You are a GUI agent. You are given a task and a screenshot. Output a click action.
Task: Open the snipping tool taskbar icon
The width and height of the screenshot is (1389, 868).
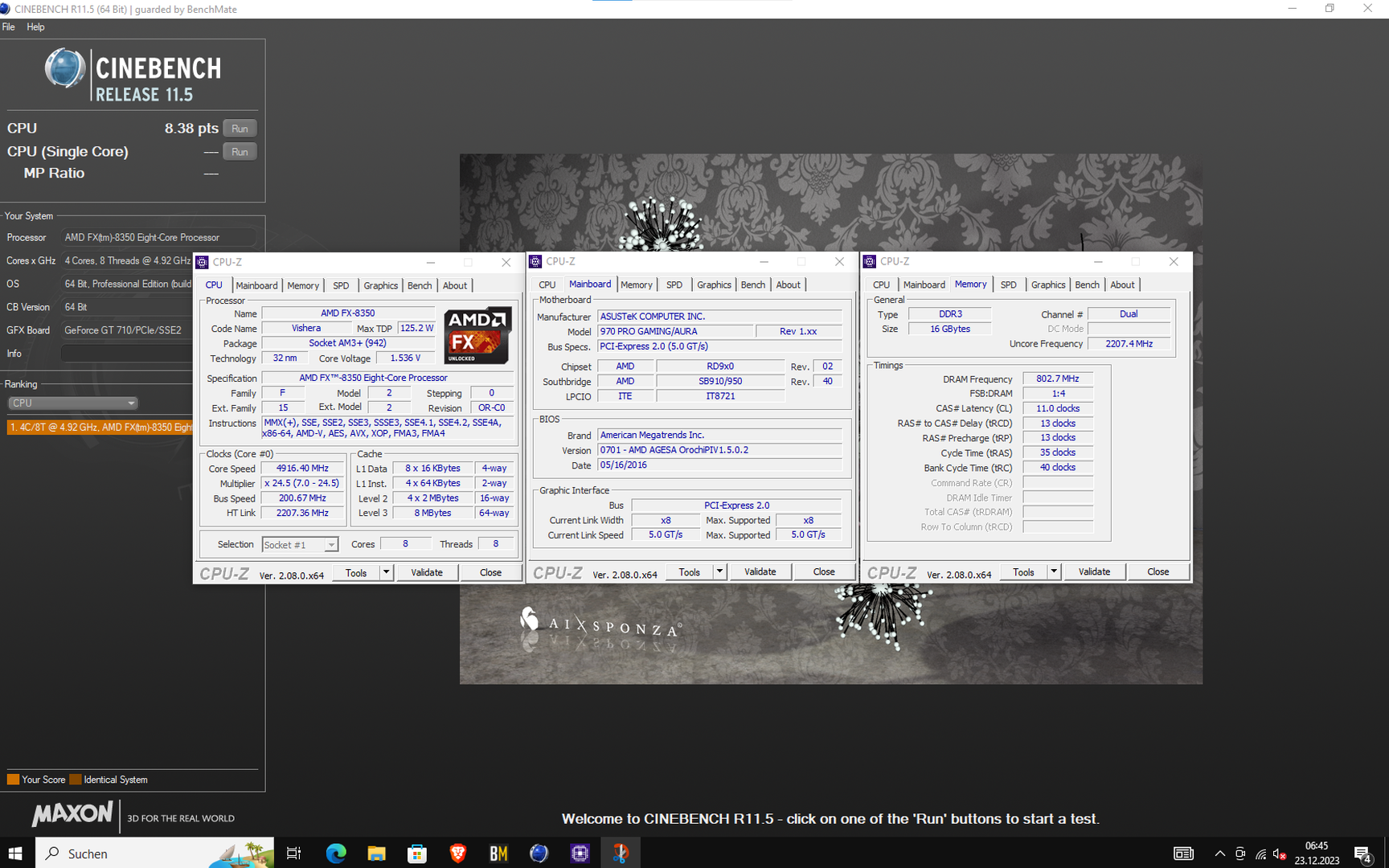[621, 853]
